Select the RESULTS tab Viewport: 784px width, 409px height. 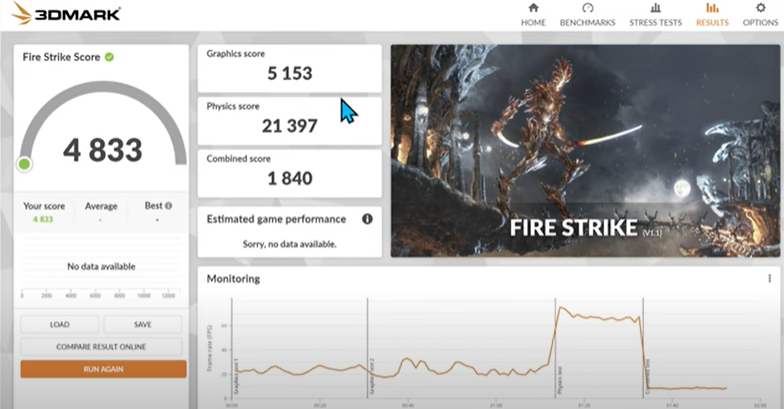click(x=712, y=22)
